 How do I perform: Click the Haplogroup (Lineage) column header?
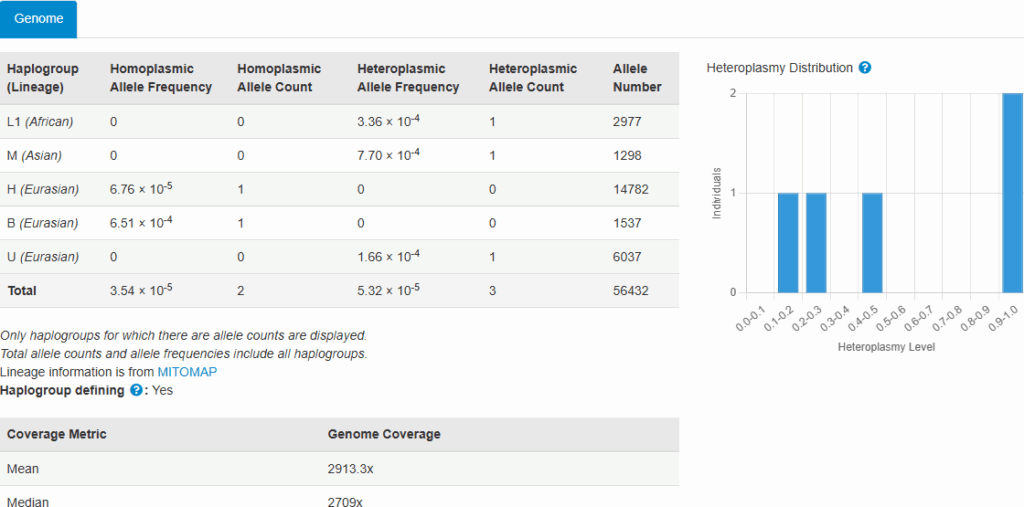[36, 78]
